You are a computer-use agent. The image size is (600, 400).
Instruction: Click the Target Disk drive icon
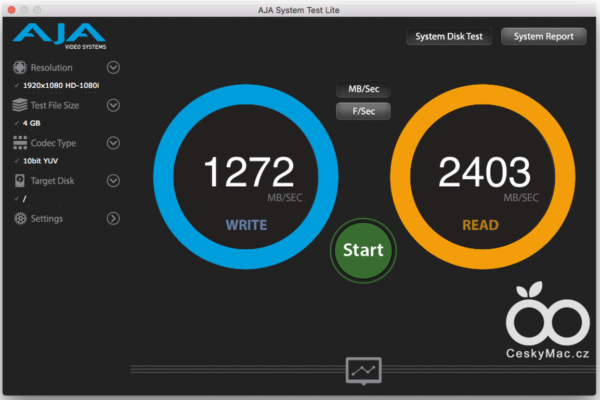tap(20, 181)
